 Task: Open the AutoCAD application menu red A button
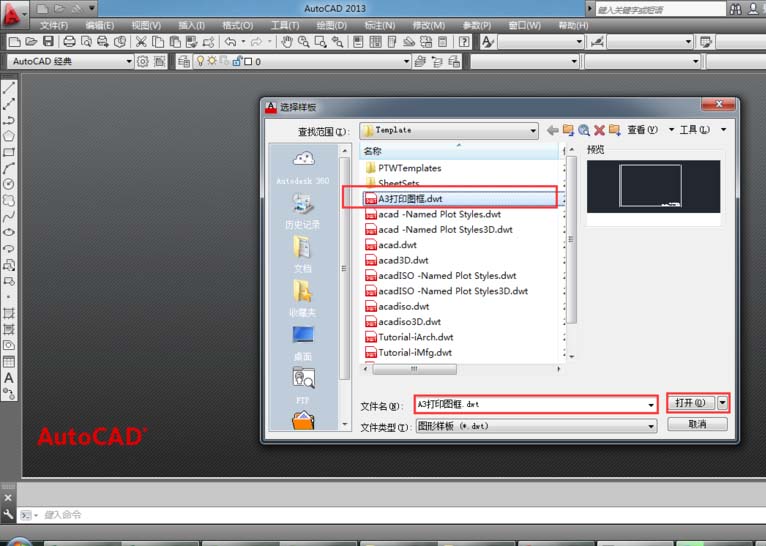tap(13, 13)
